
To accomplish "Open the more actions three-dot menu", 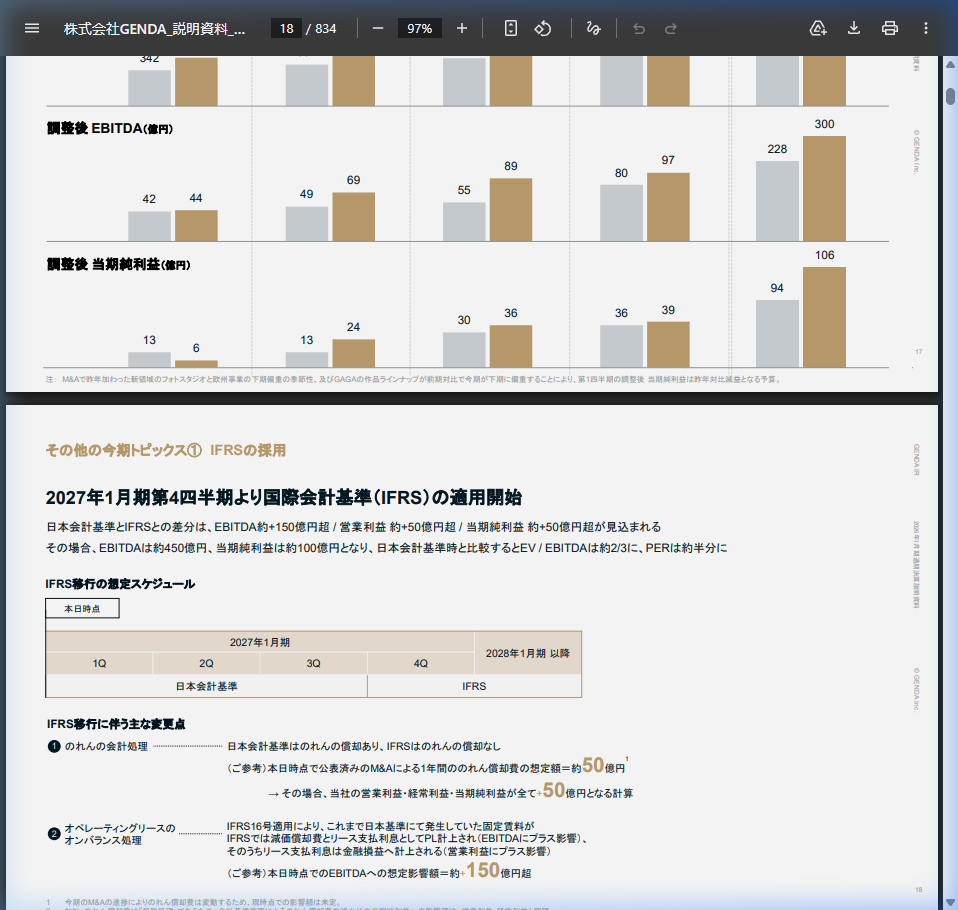I will (x=925, y=28).
